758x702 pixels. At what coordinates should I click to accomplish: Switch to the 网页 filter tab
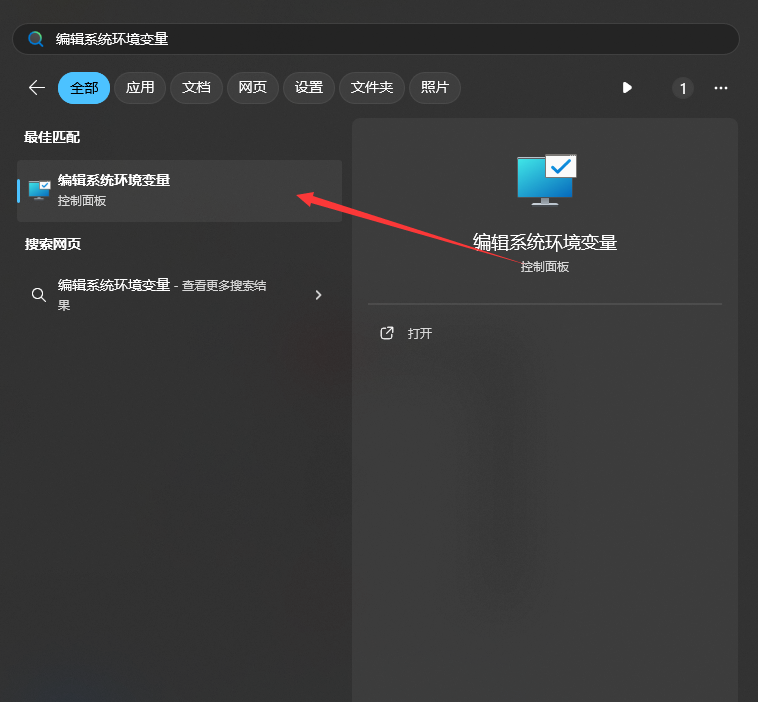253,88
